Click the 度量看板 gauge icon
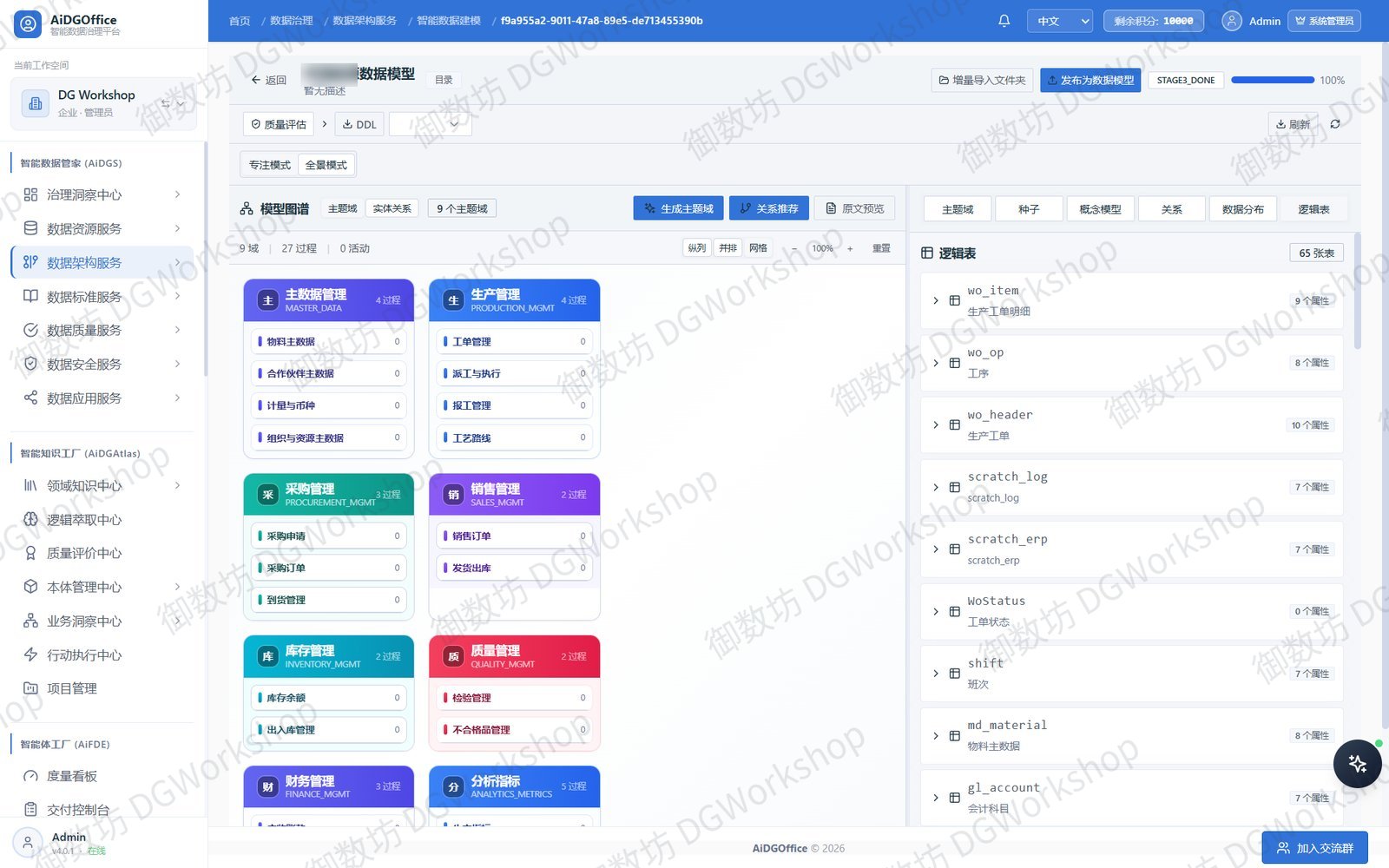This screenshot has width=1389, height=868. [x=30, y=776]
